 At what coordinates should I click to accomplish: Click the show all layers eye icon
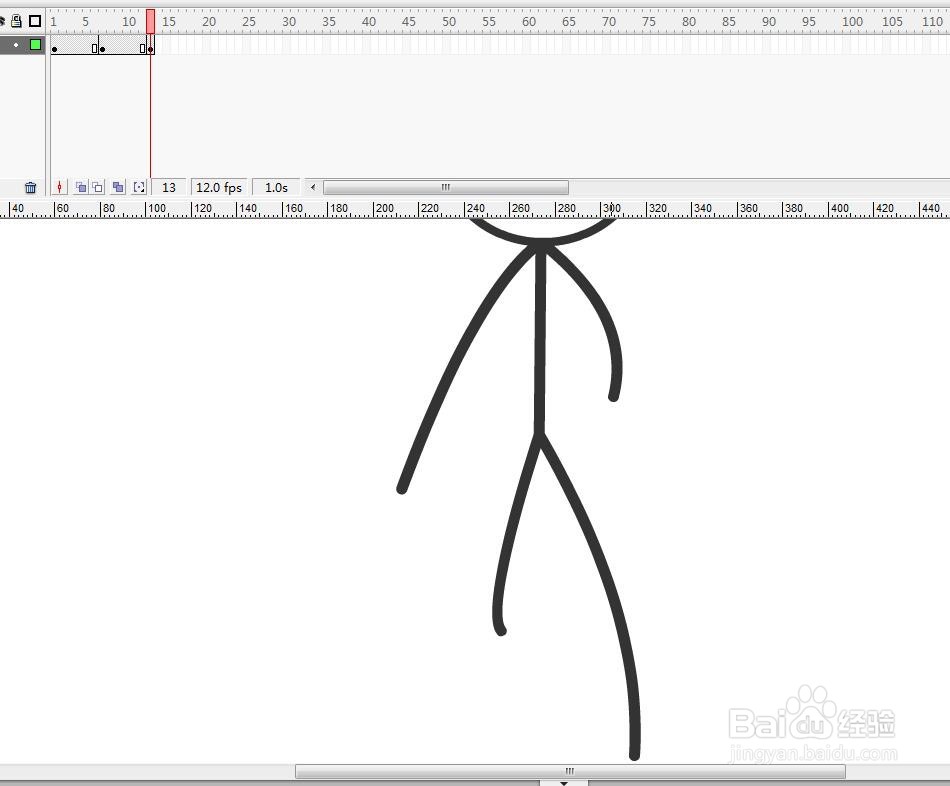[4, 21]
